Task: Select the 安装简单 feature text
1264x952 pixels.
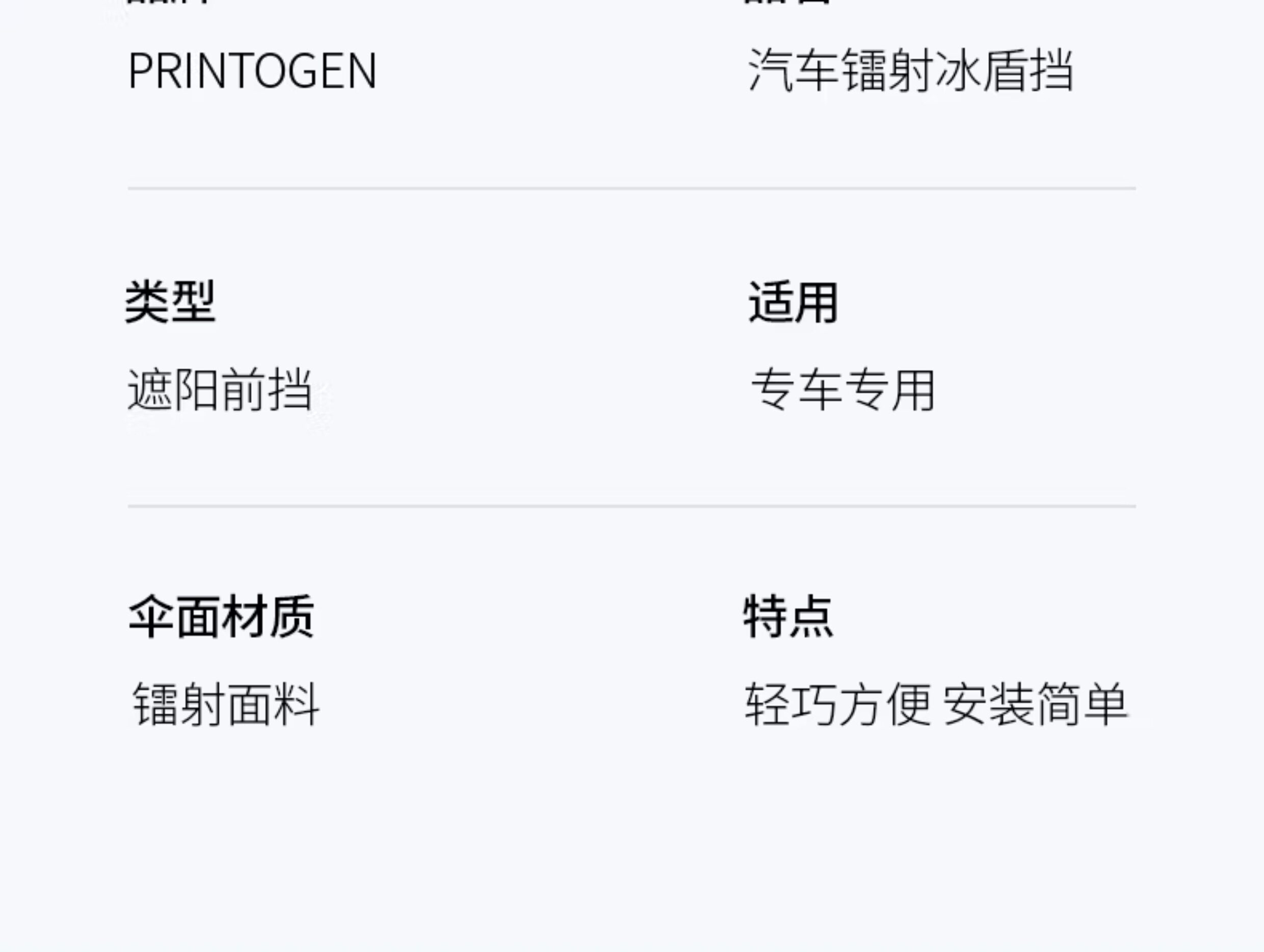Action: coord(1035,704)
